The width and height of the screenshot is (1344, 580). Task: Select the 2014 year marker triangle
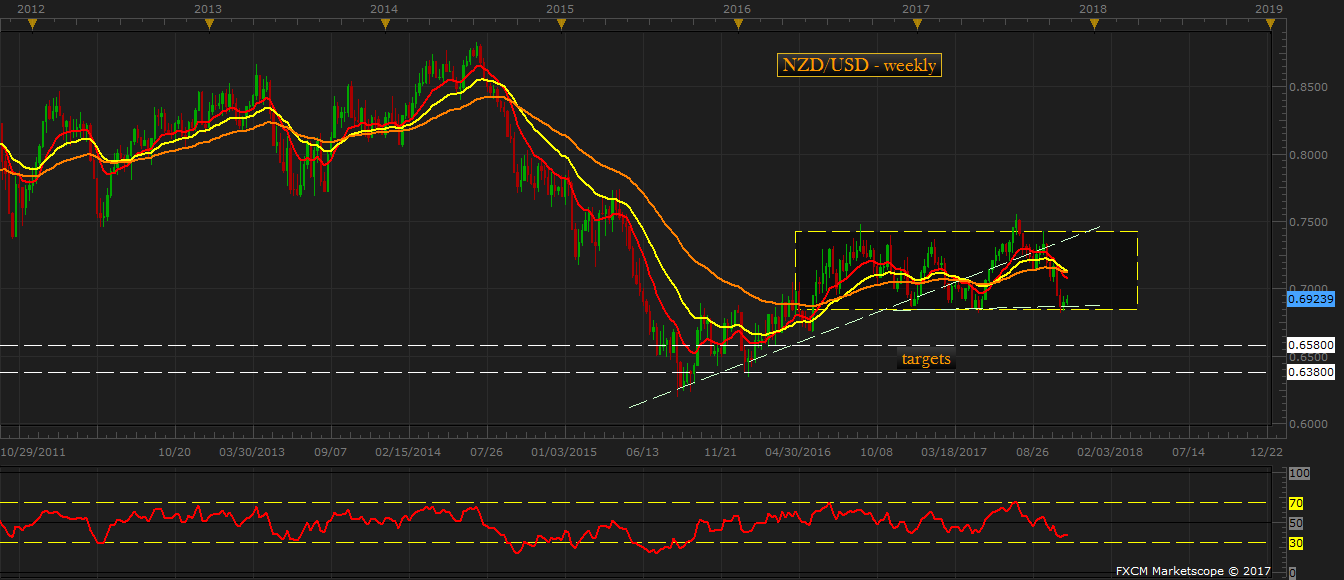tap(385, 25)
